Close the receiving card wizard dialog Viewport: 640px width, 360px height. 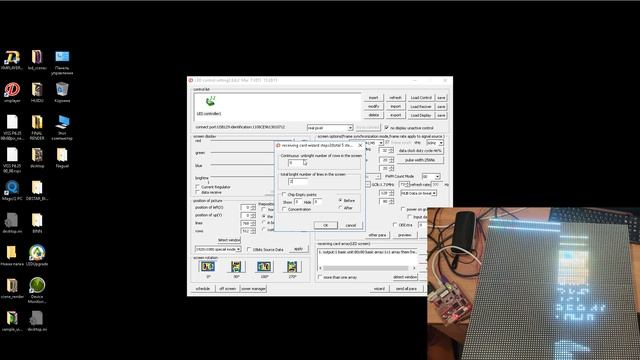click(x=360, y=145)
